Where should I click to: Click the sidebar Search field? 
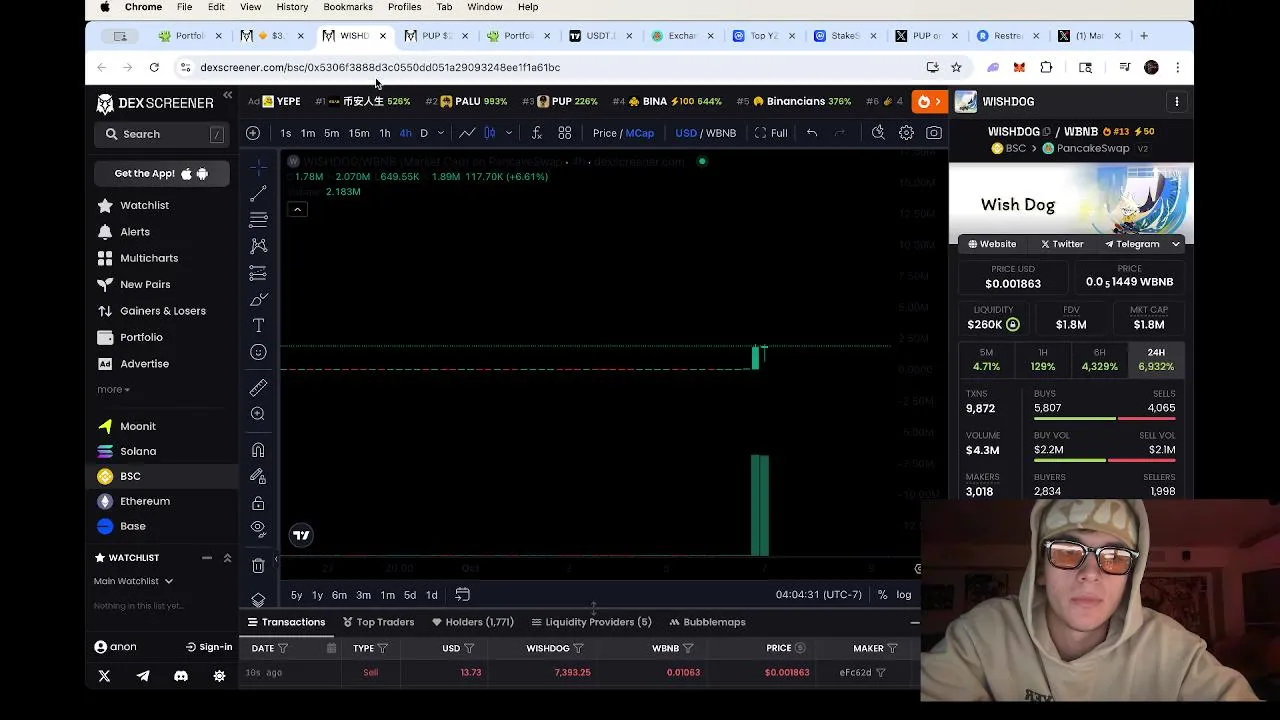coord(162,134)
